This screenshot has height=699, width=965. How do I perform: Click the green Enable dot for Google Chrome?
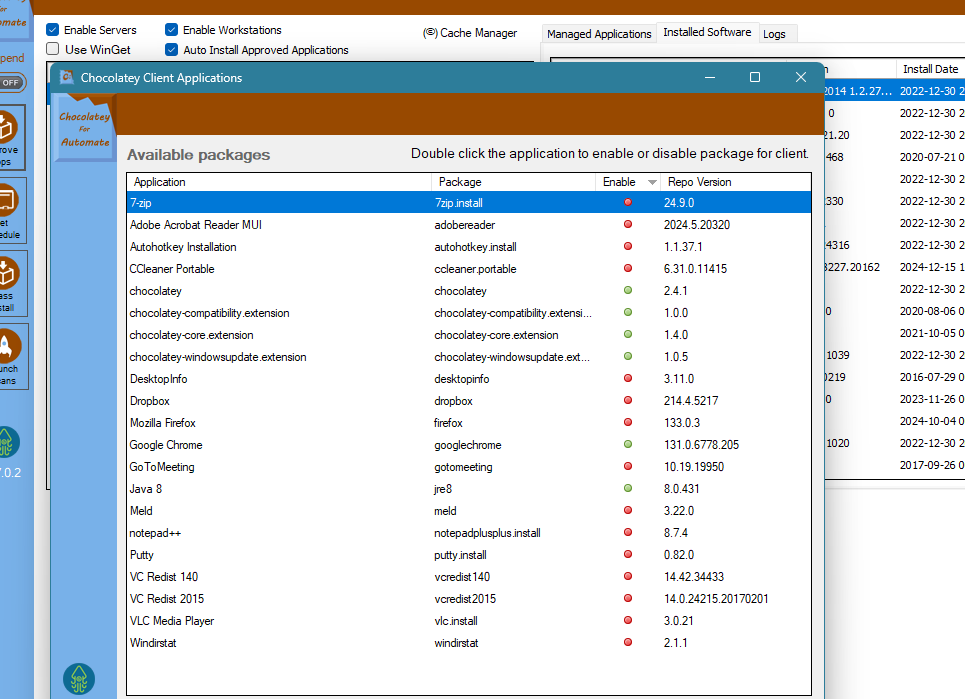tap(628, 445)
